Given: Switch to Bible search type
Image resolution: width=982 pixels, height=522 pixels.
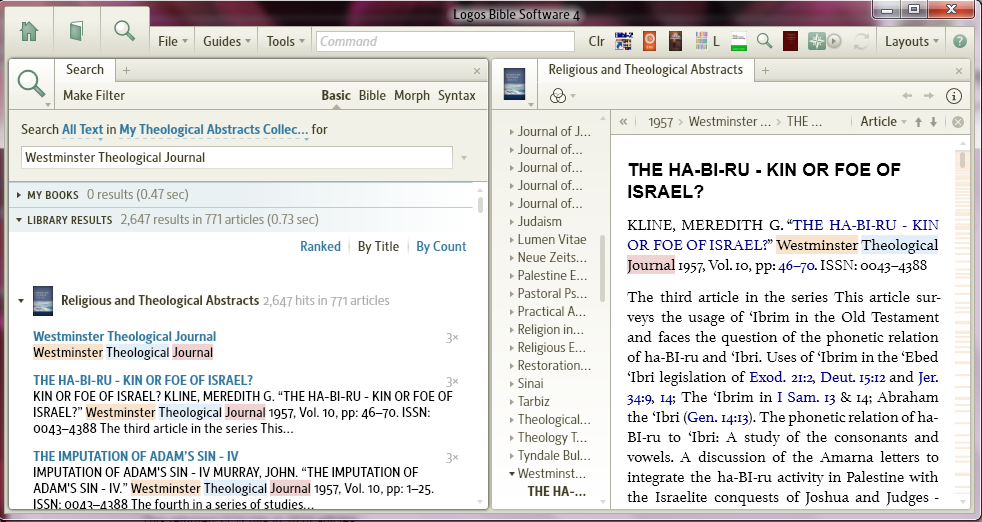Looking at the screenshot, I should [x=372, y=95].
